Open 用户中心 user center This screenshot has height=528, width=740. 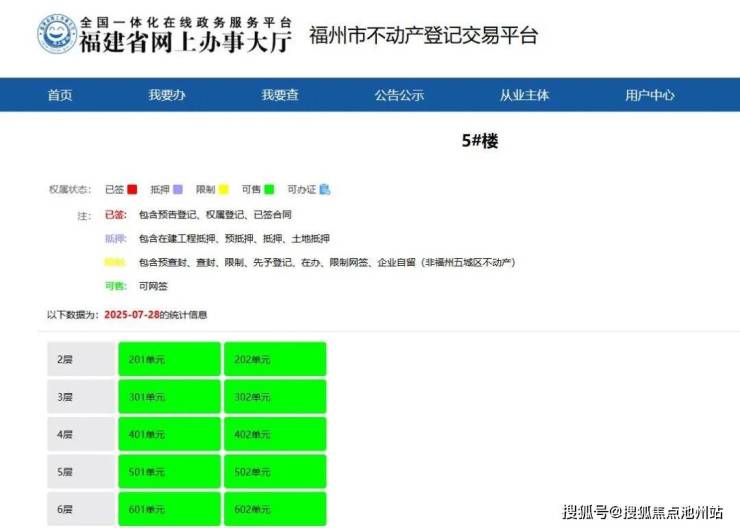[650, 95]
